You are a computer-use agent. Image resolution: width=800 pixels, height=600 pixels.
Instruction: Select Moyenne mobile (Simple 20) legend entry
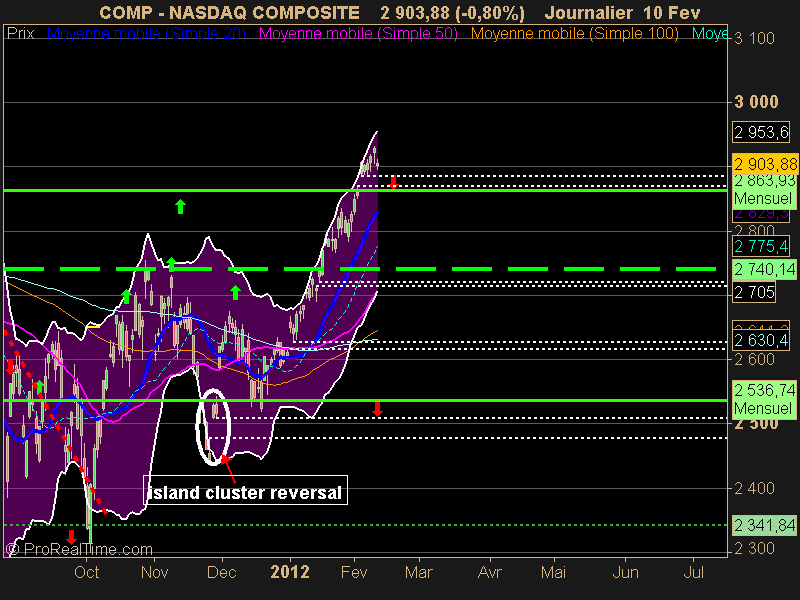point(146,34)
